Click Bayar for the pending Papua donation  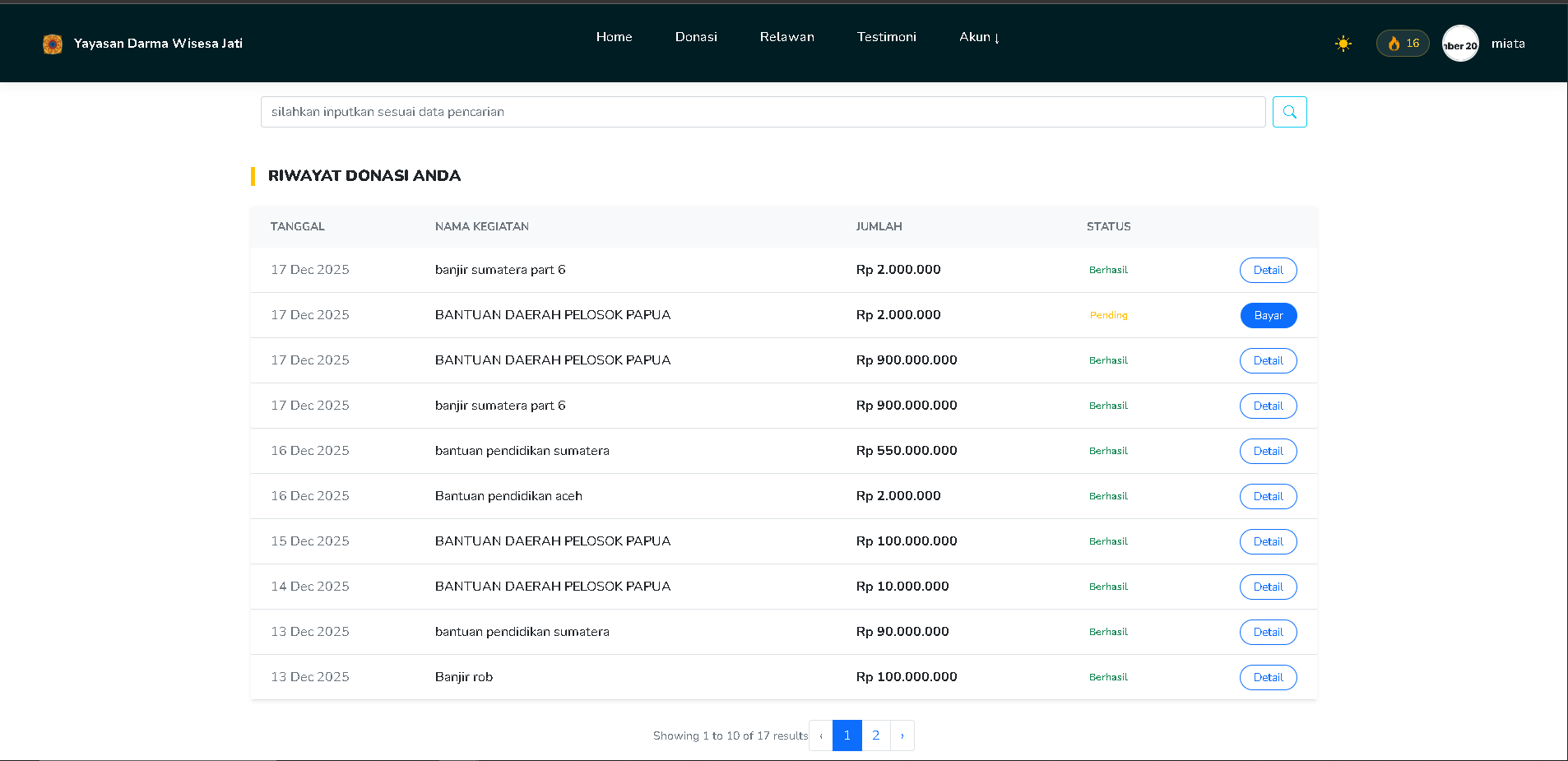point(1268,315)
